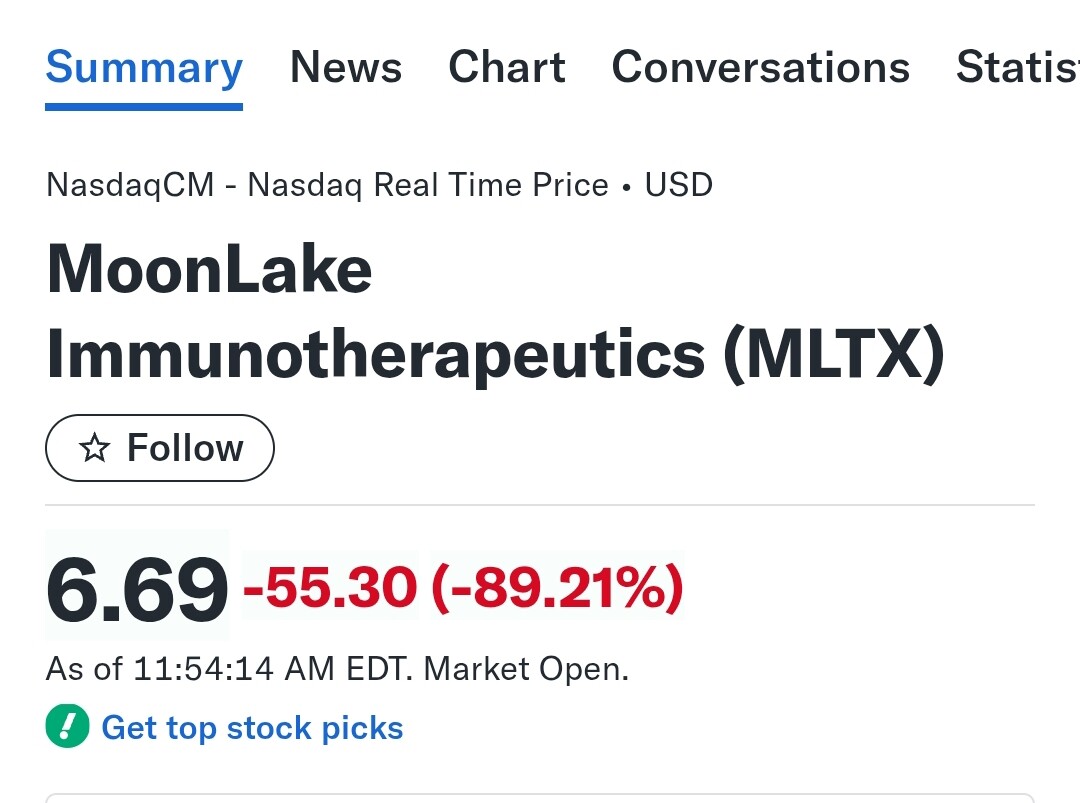Click the percent change (-89.21%)
The height and width of the screenshot is (803, 1080).
(x=557, y=587)
